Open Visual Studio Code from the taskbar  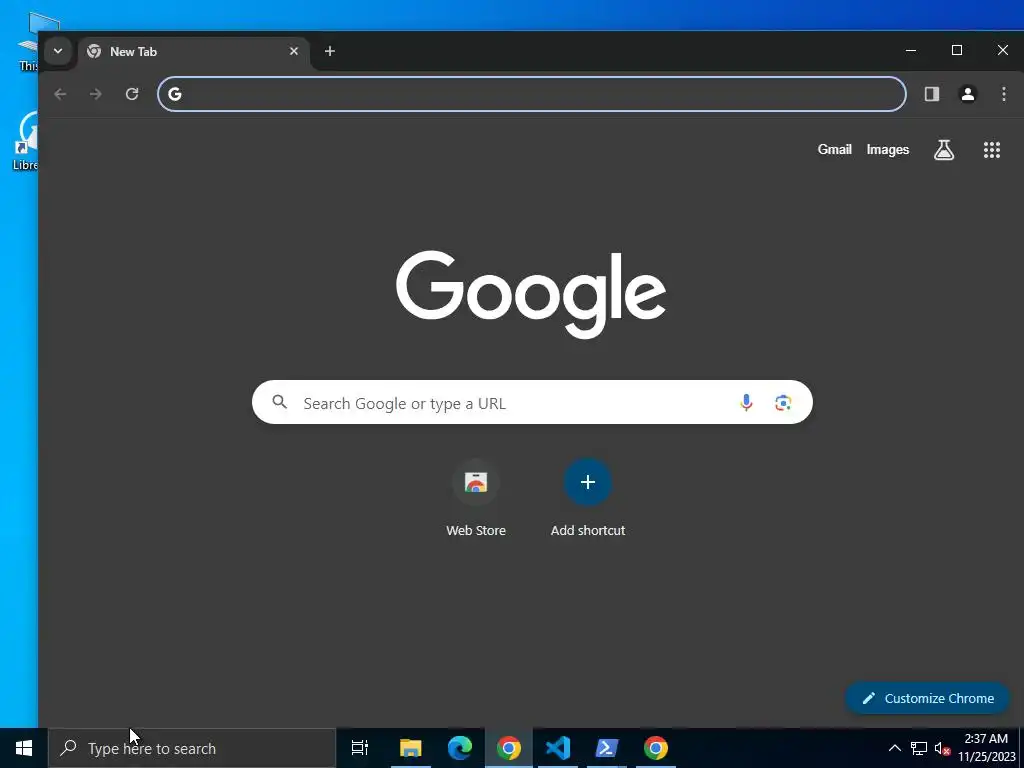(558, 748)
